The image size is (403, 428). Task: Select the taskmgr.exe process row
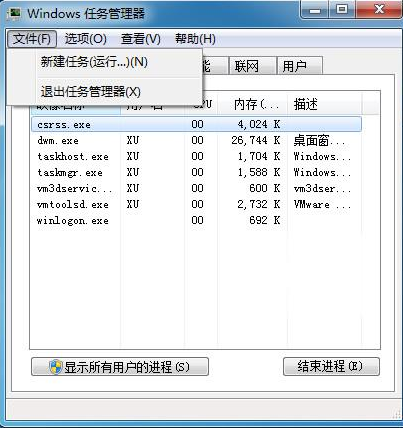tap(196, 173)
